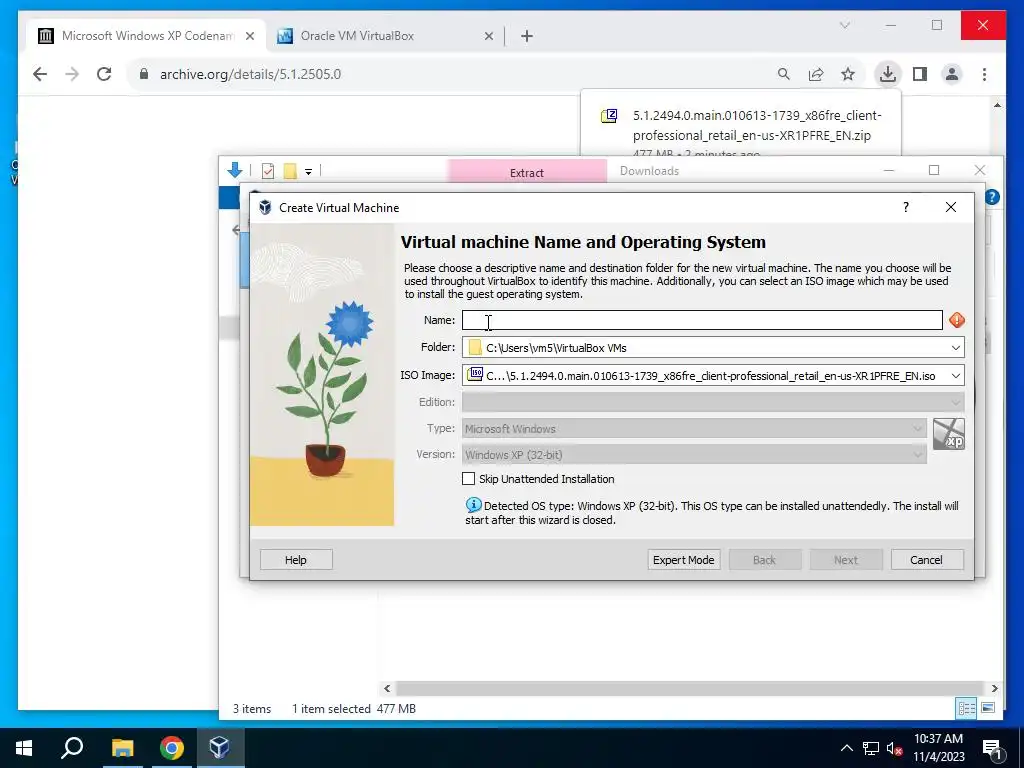
Task: Close the Create Virtual Machine dialog
Action: [x=951, y=207]
